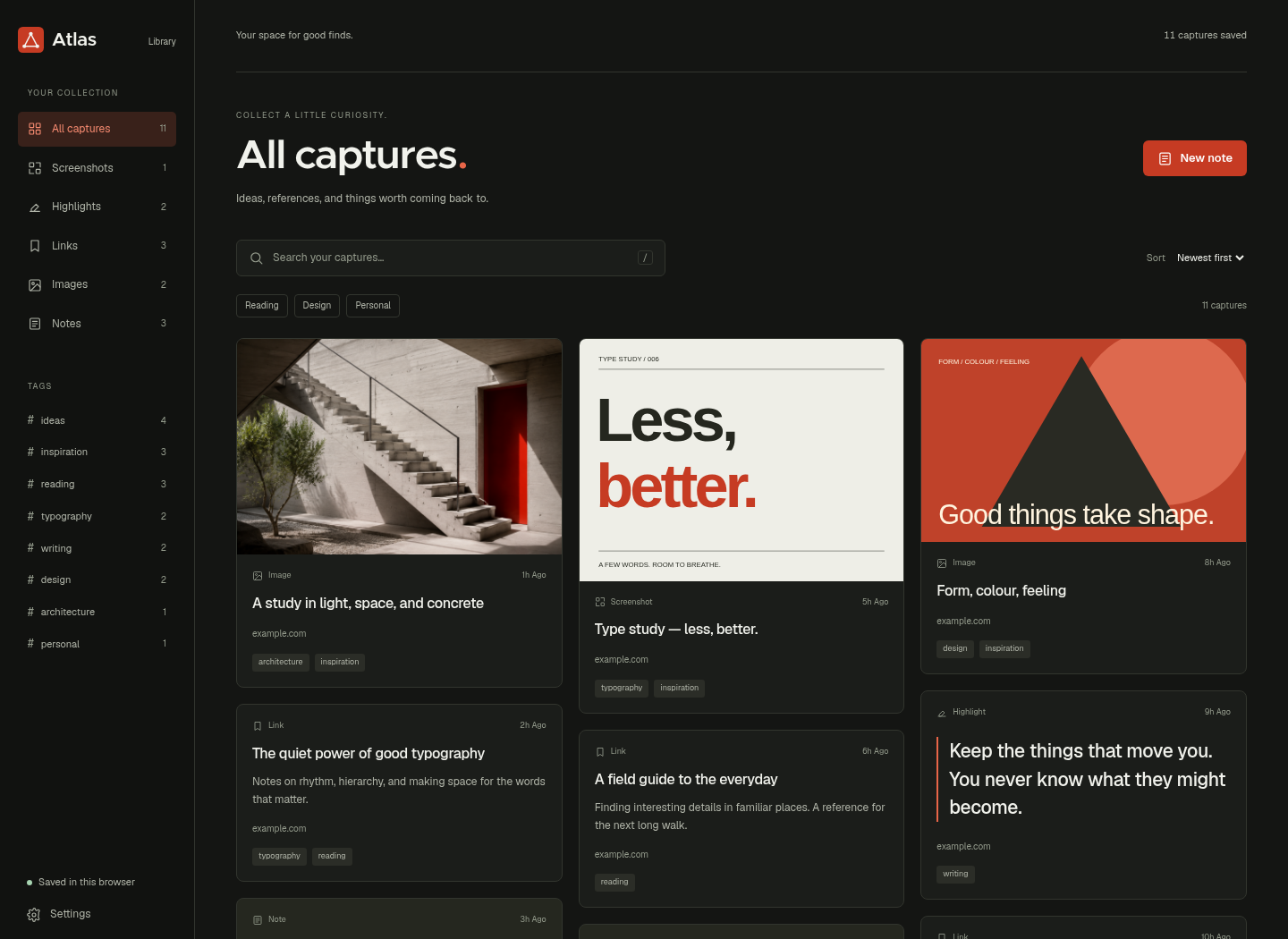Screen dimensions: 1288x939
Task: Click link icon on field guide card
Action: [x=600, y=752]
